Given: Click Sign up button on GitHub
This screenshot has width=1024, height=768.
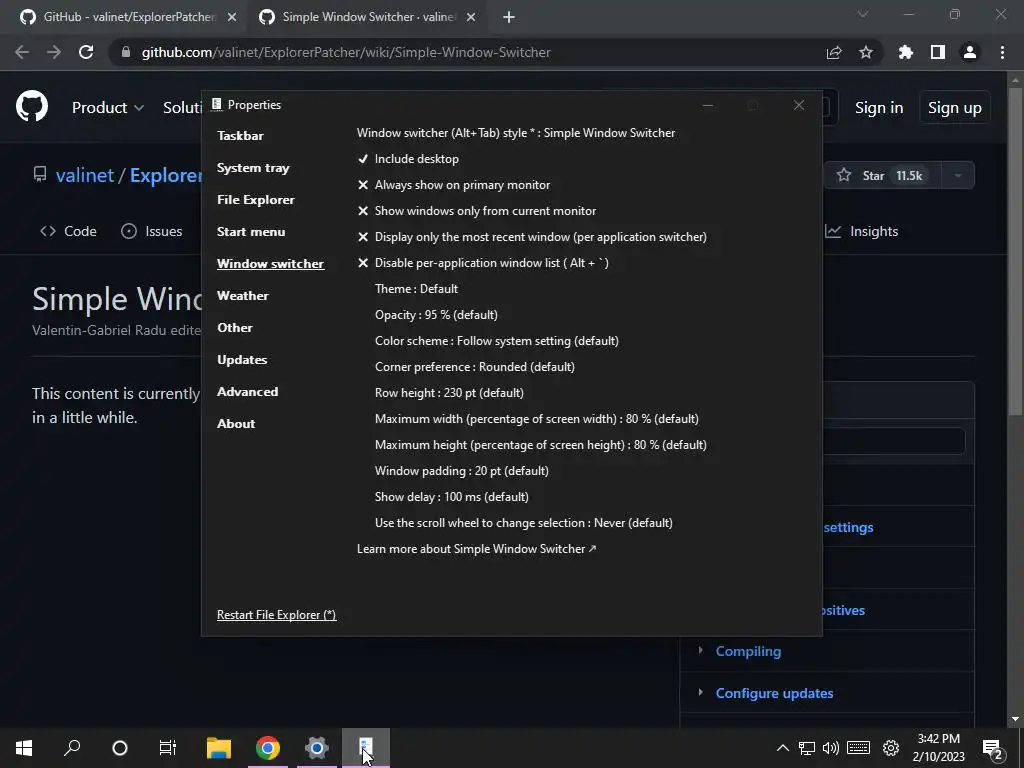Looking at the screenshot, I should [x=955, y=108].
